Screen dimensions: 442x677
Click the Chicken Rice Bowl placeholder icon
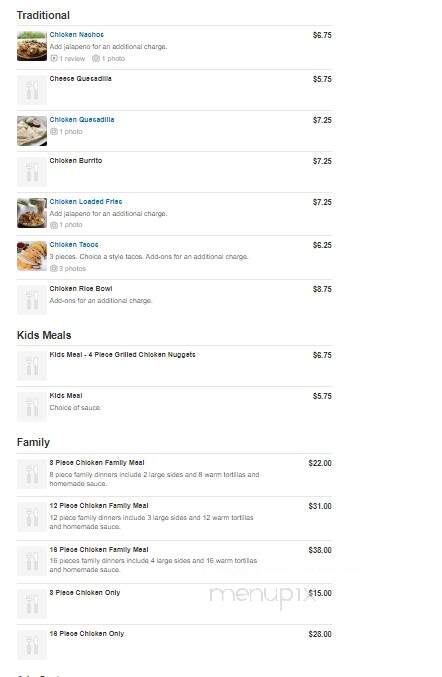point(32,300)
